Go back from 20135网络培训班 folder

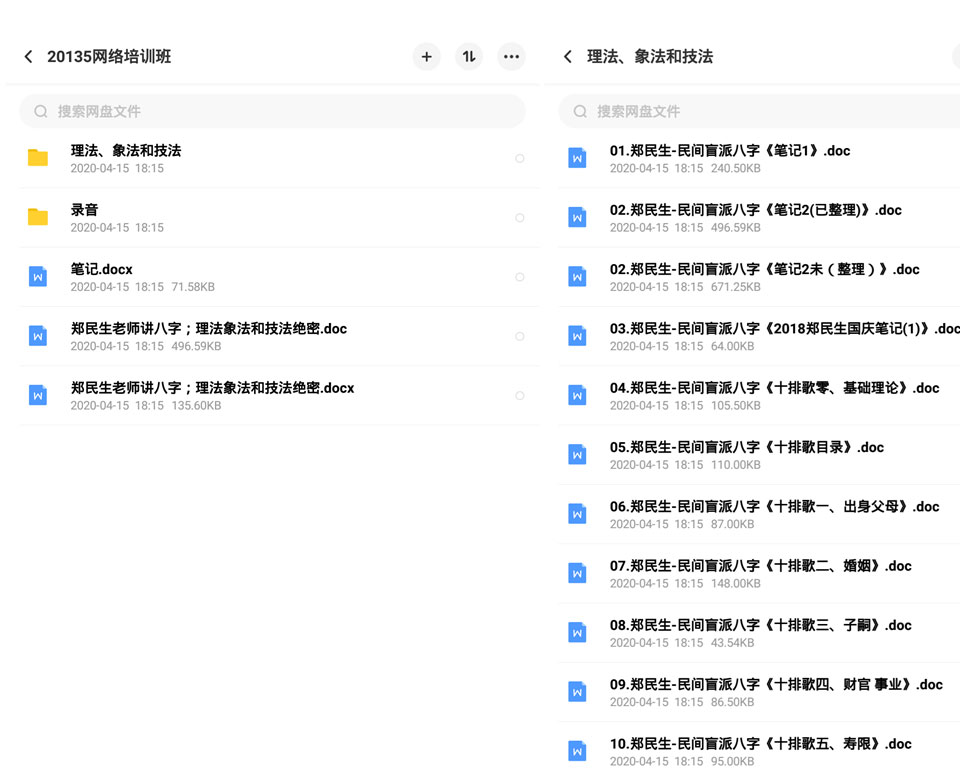[x=28, y=57]
